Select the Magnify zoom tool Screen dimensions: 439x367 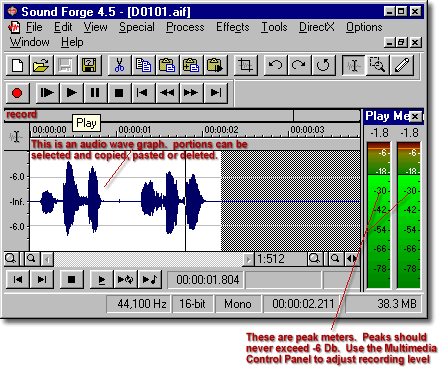click(378, 65)
